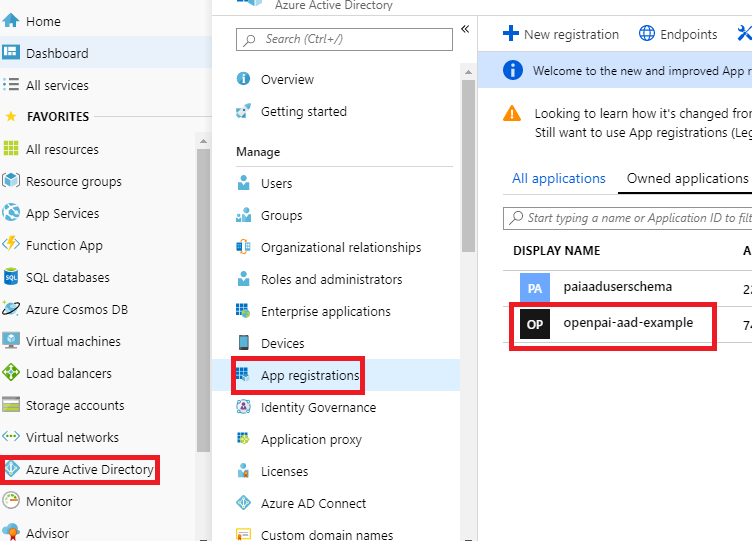The image size is (752, 541).
Task: Click the App Services globe icon
Action: click(x=11, y=212)
